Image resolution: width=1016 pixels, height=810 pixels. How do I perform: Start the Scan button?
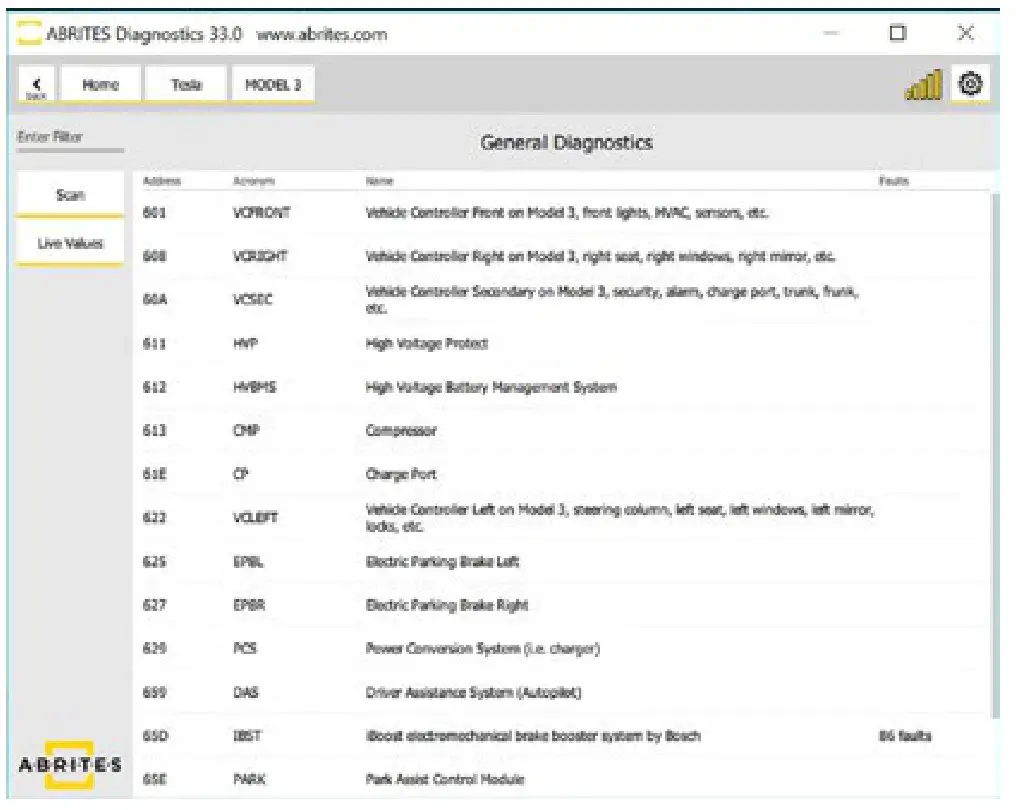point(70,194)
